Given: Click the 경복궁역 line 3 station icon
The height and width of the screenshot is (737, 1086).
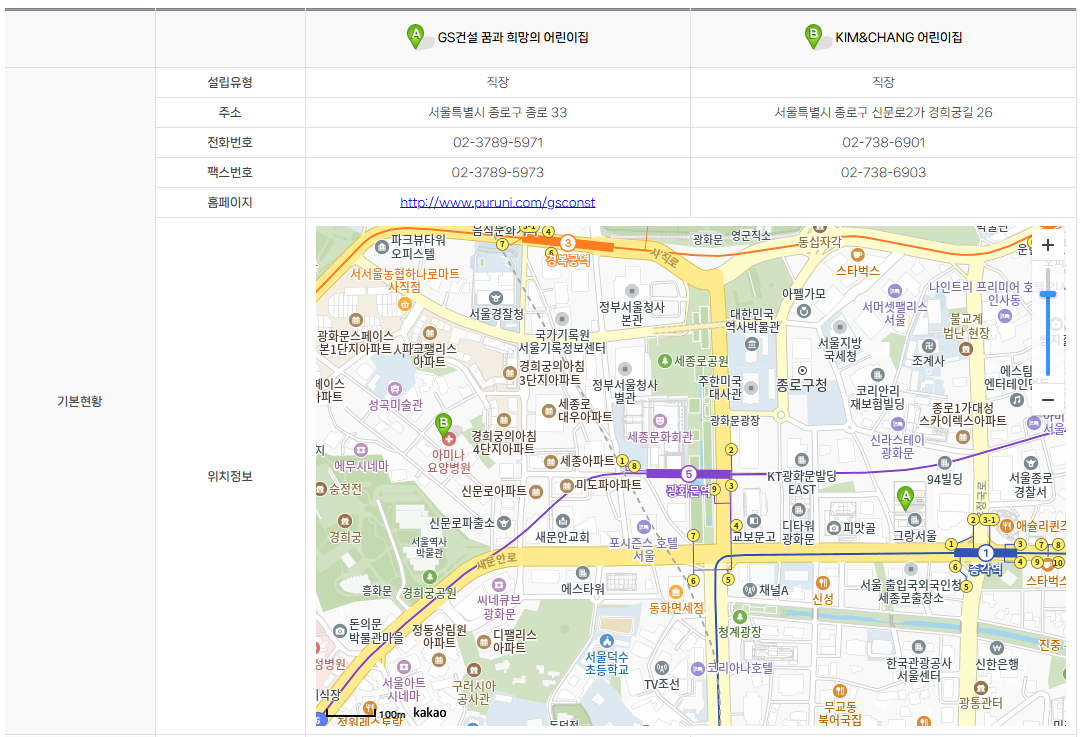Looking at the screenshot, I should 567,242.
